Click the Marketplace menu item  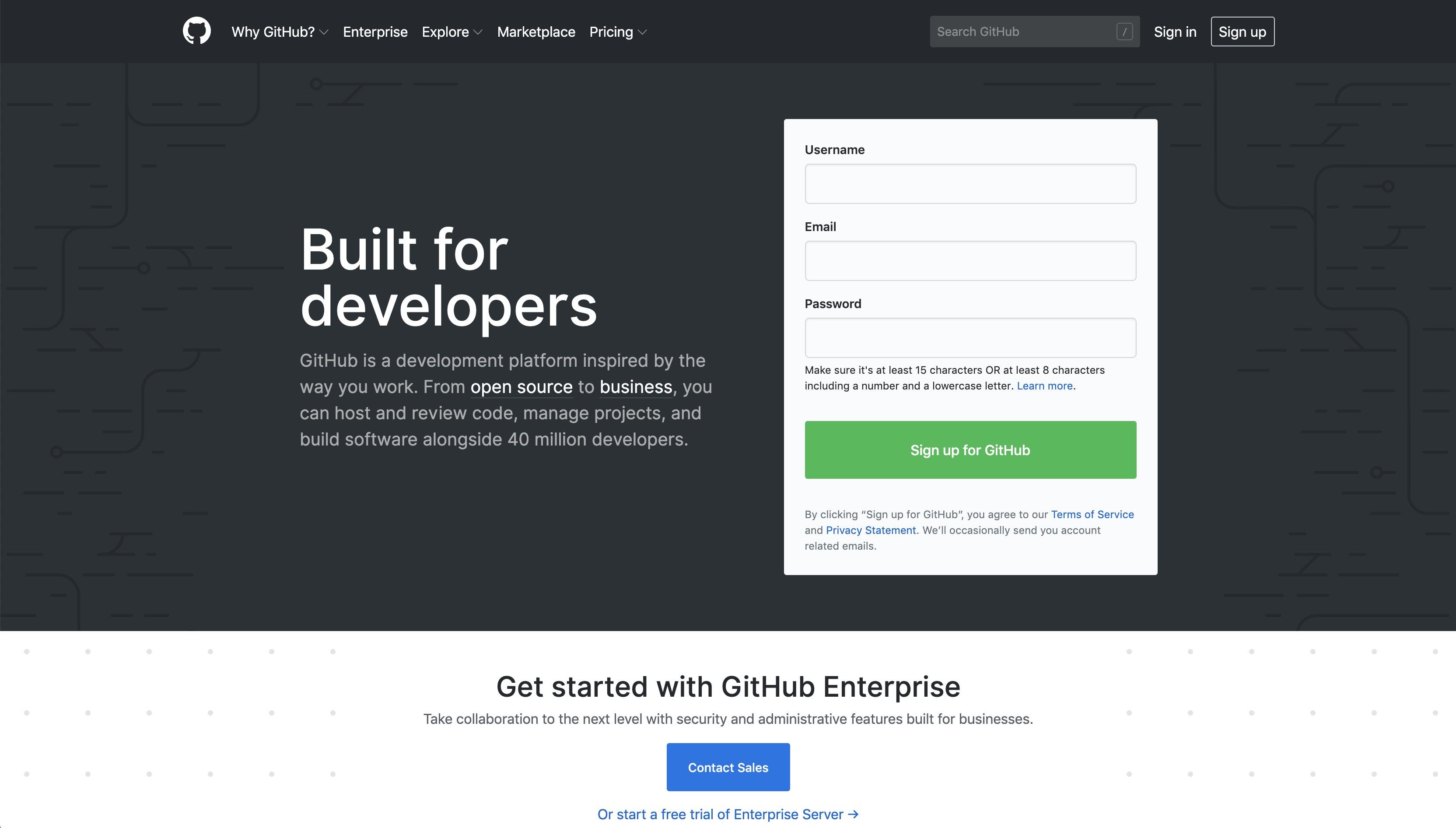point(536,31)
